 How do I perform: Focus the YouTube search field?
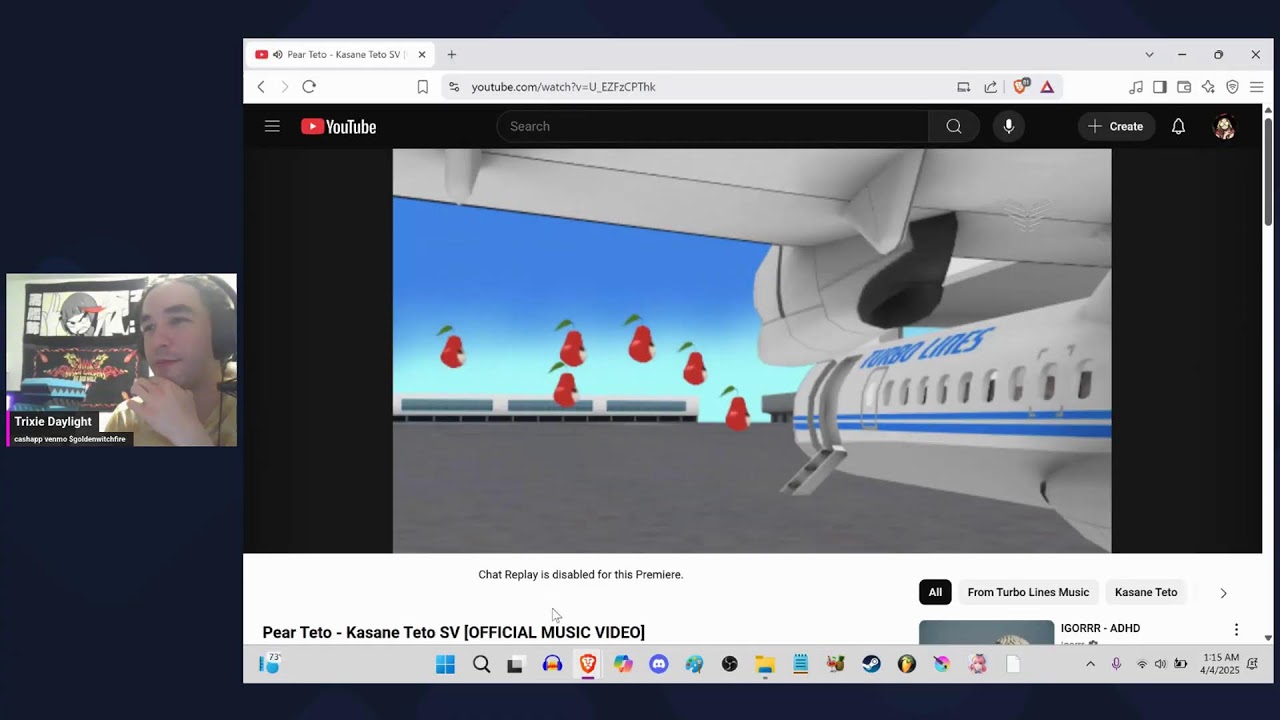pyautogui.click(x=712, y=126)
